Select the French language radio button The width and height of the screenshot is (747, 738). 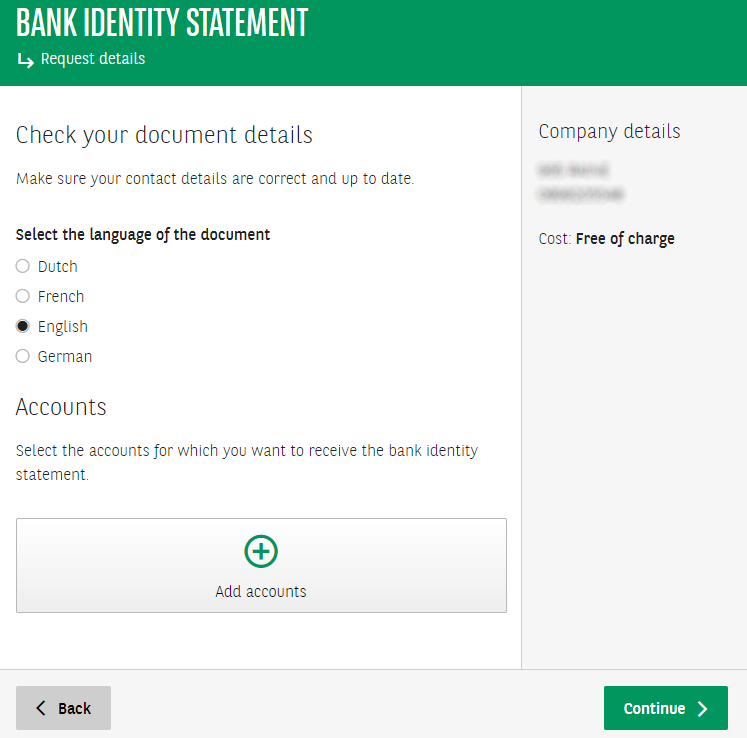(23, 297)
